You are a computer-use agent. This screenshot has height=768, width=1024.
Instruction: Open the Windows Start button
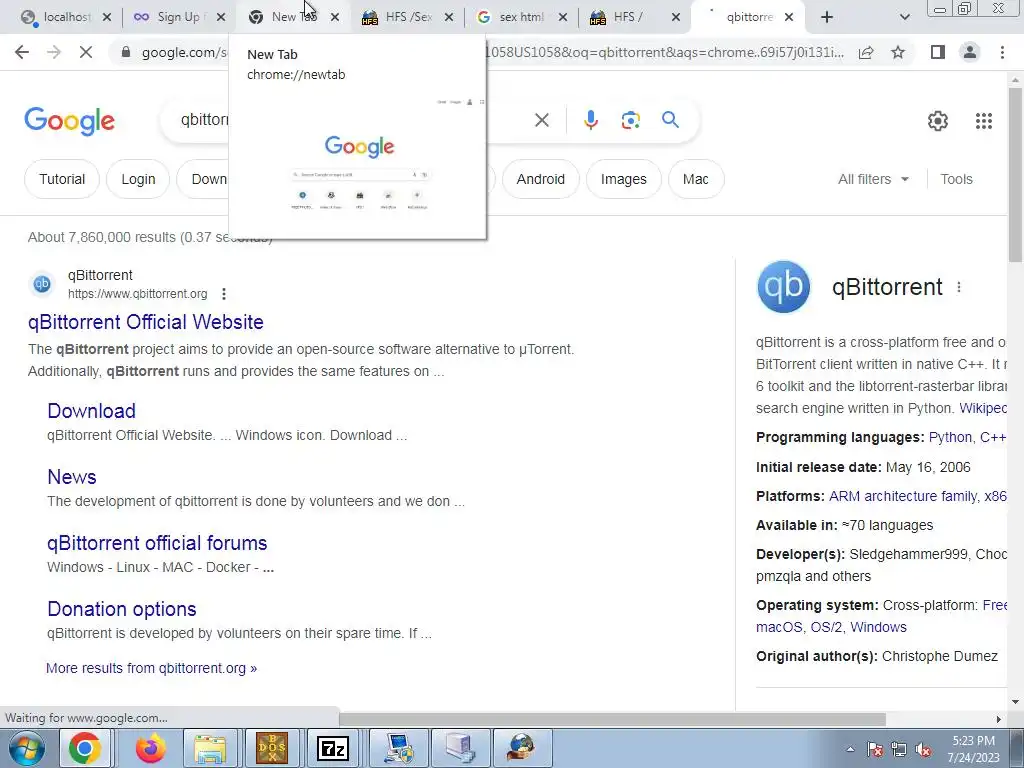27,748
